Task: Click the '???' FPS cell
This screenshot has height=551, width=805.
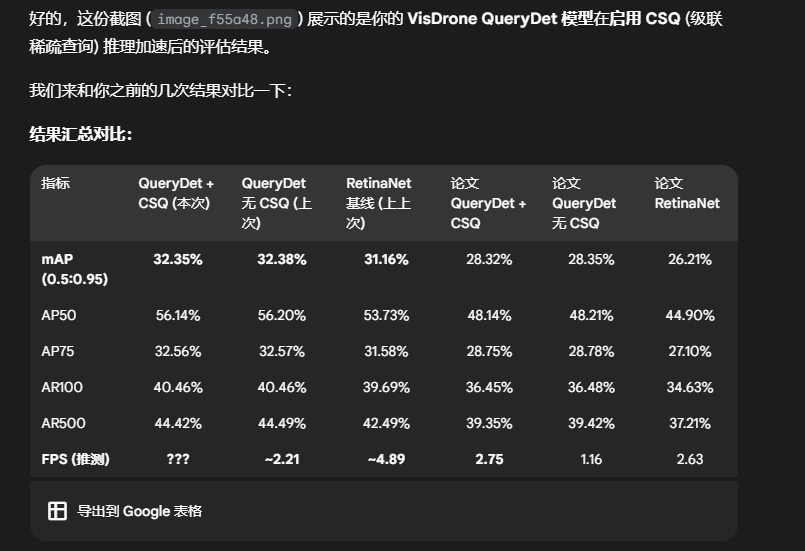Action: click(x=178, y=460)
